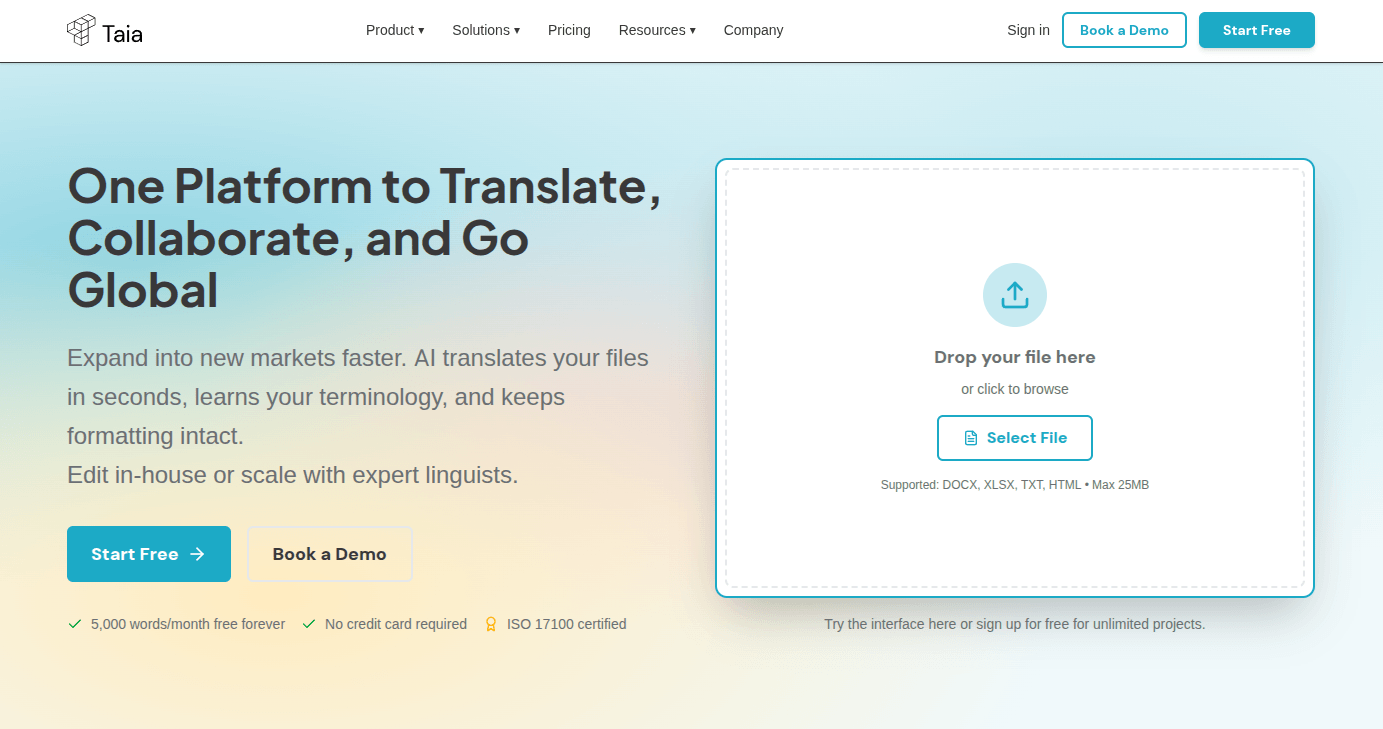Viewport: 1383px width, 729px height.
Task: Click '5,000 words/month free forever' text
Action: 188,624
